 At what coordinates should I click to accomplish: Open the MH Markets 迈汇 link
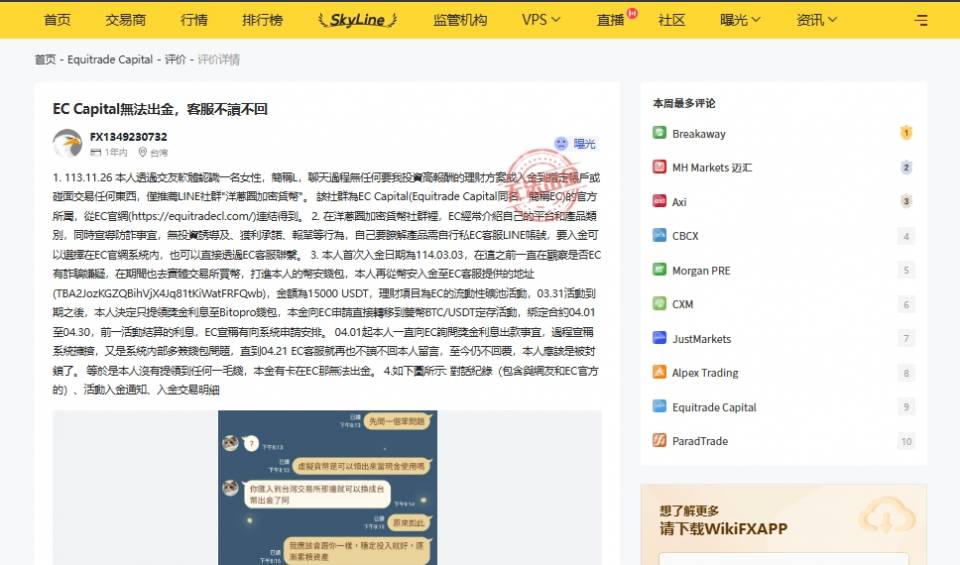point(711,168)
